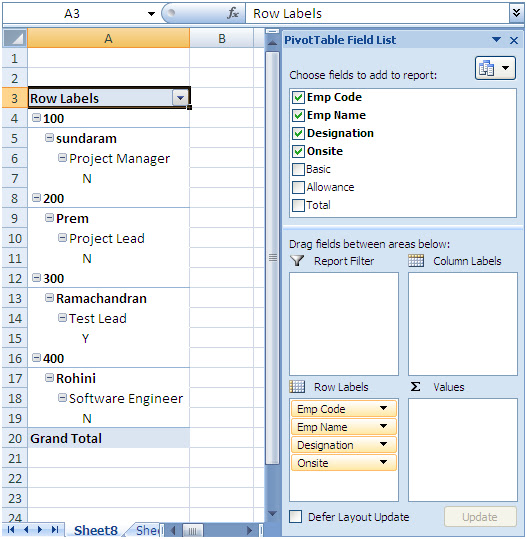Select column B header
The image size is (527, 539).
(x=222, y=38)
